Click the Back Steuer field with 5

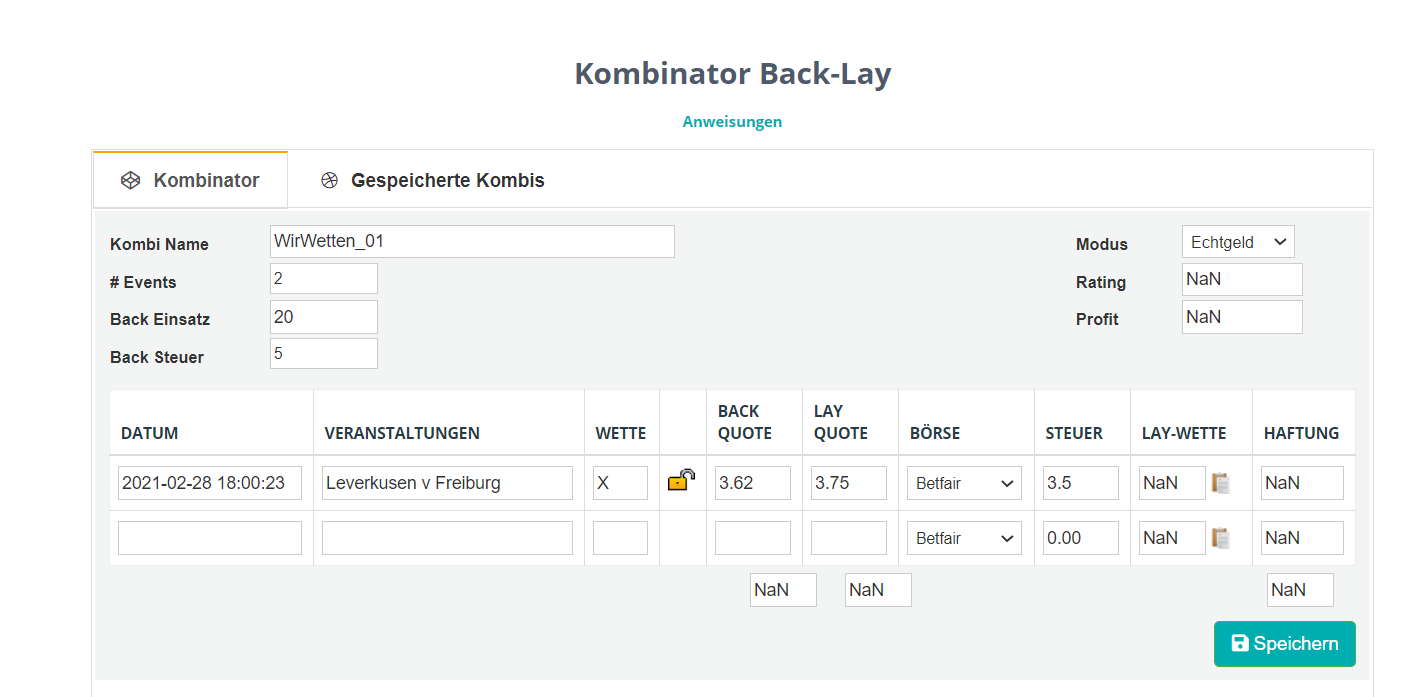324,354
